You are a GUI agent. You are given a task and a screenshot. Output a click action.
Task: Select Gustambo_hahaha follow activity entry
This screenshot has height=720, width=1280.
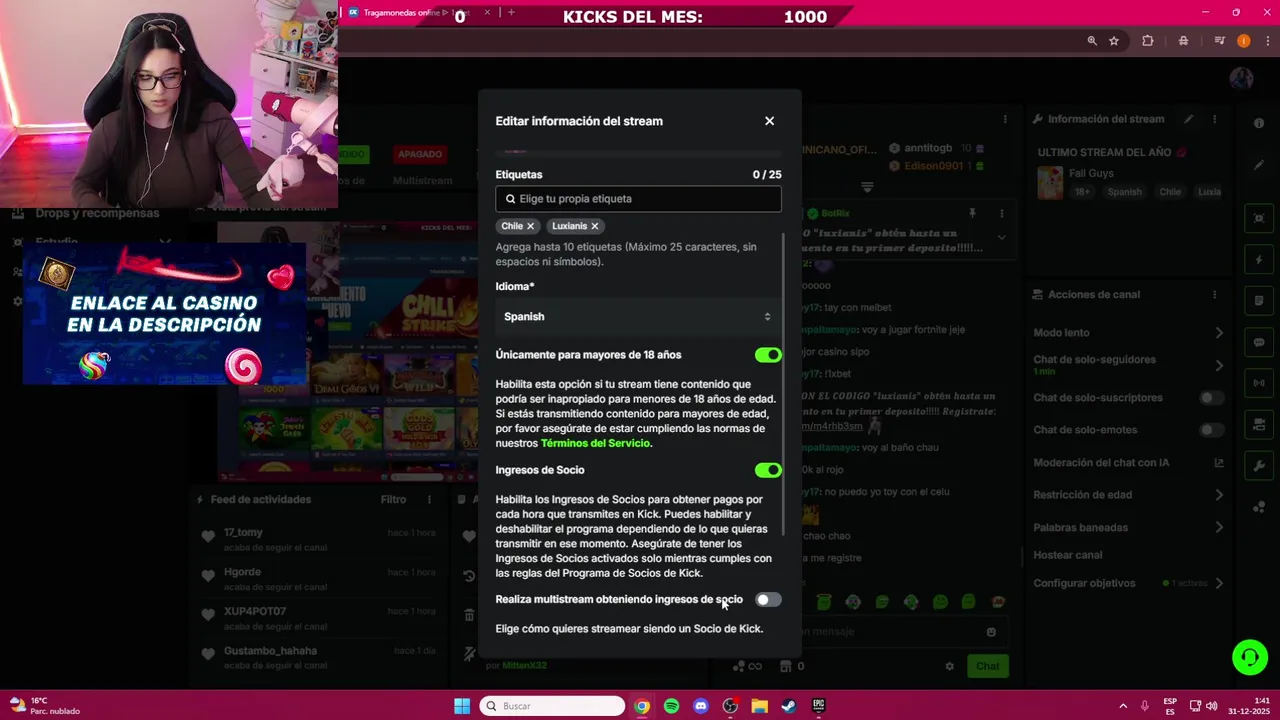pos(317,658)
